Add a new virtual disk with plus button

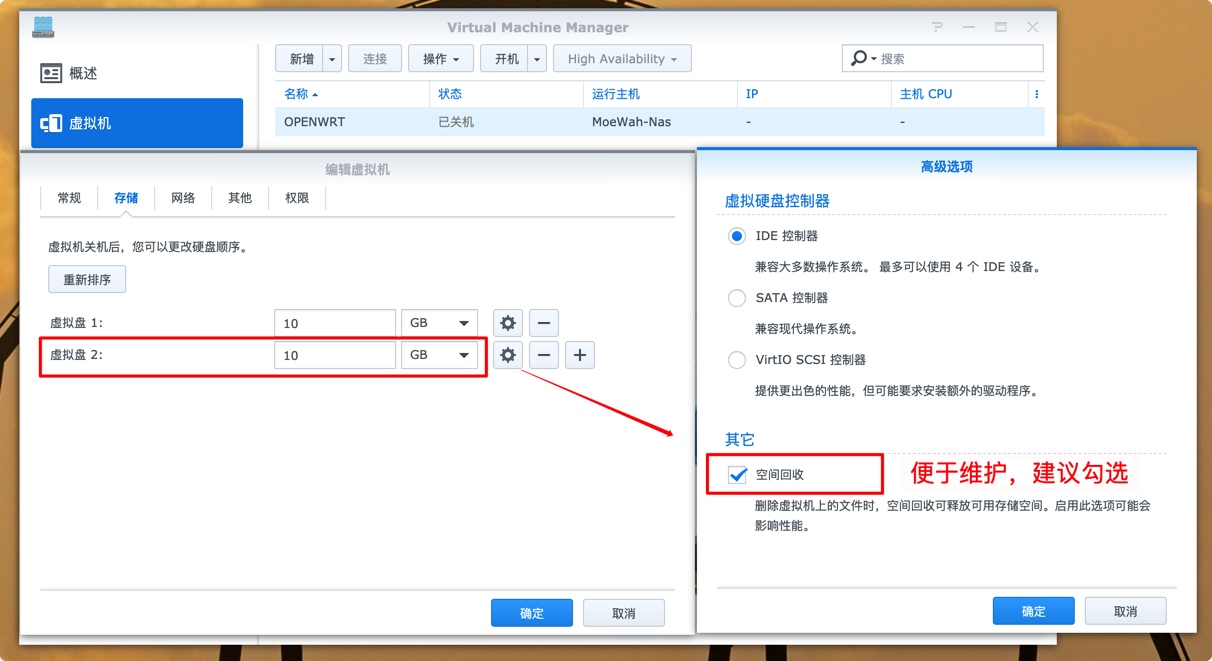point(580,355)
